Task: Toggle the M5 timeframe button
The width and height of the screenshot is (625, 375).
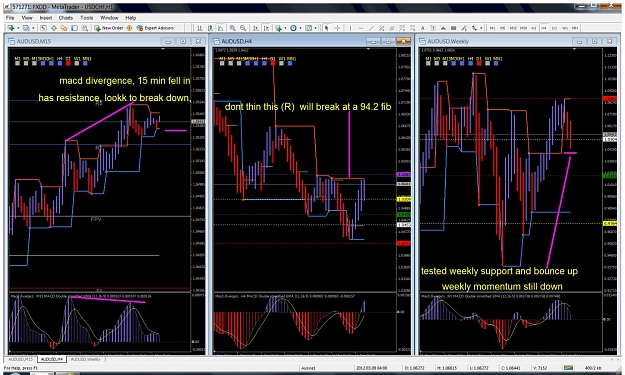Action: pos(503,28)
